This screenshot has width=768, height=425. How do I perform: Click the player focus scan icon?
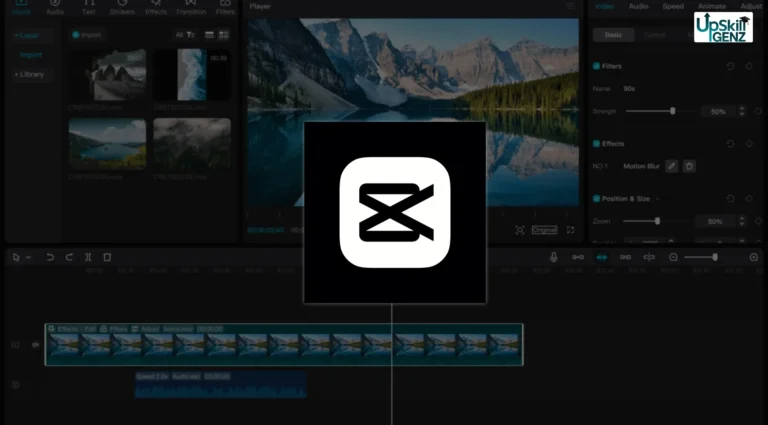[520, 230]
